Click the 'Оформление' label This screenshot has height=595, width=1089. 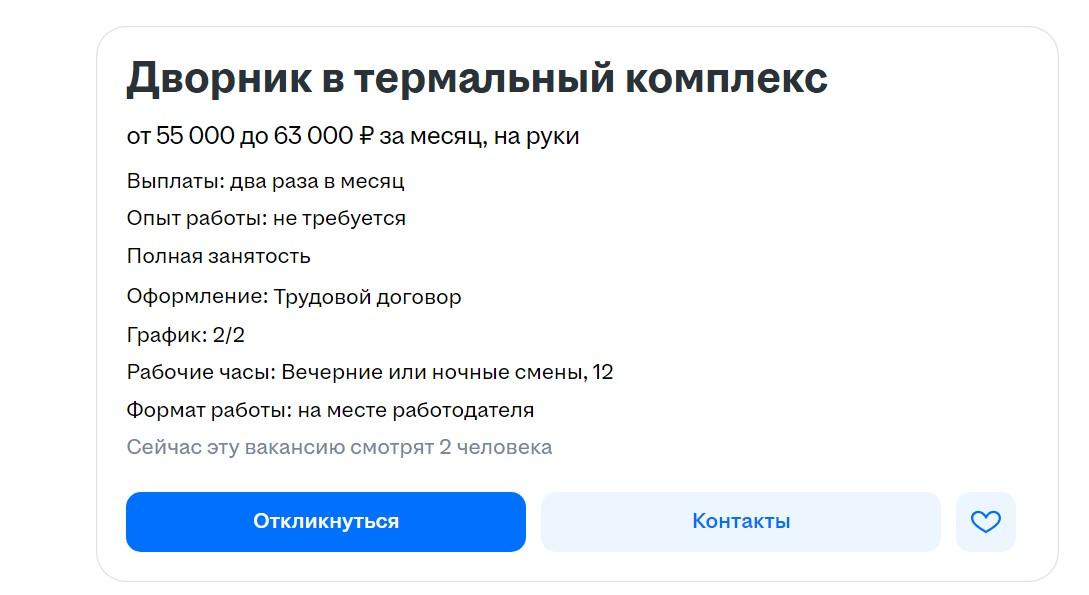click(195, 297)
